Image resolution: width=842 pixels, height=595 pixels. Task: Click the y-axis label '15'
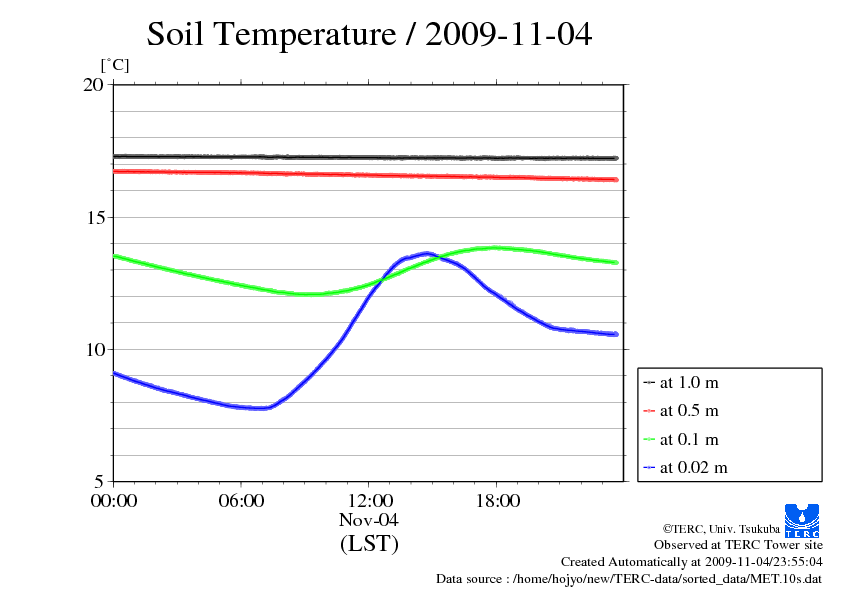point(95,217)
